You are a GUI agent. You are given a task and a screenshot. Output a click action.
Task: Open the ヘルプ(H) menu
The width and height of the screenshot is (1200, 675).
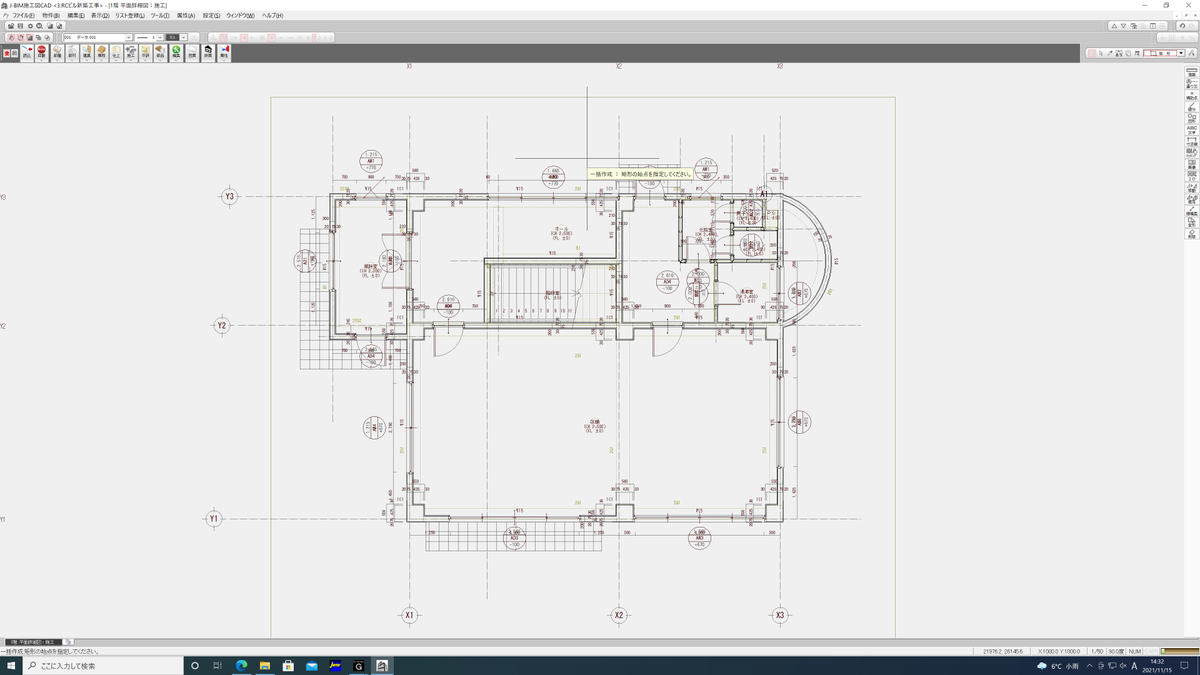[x=272, y=16]
